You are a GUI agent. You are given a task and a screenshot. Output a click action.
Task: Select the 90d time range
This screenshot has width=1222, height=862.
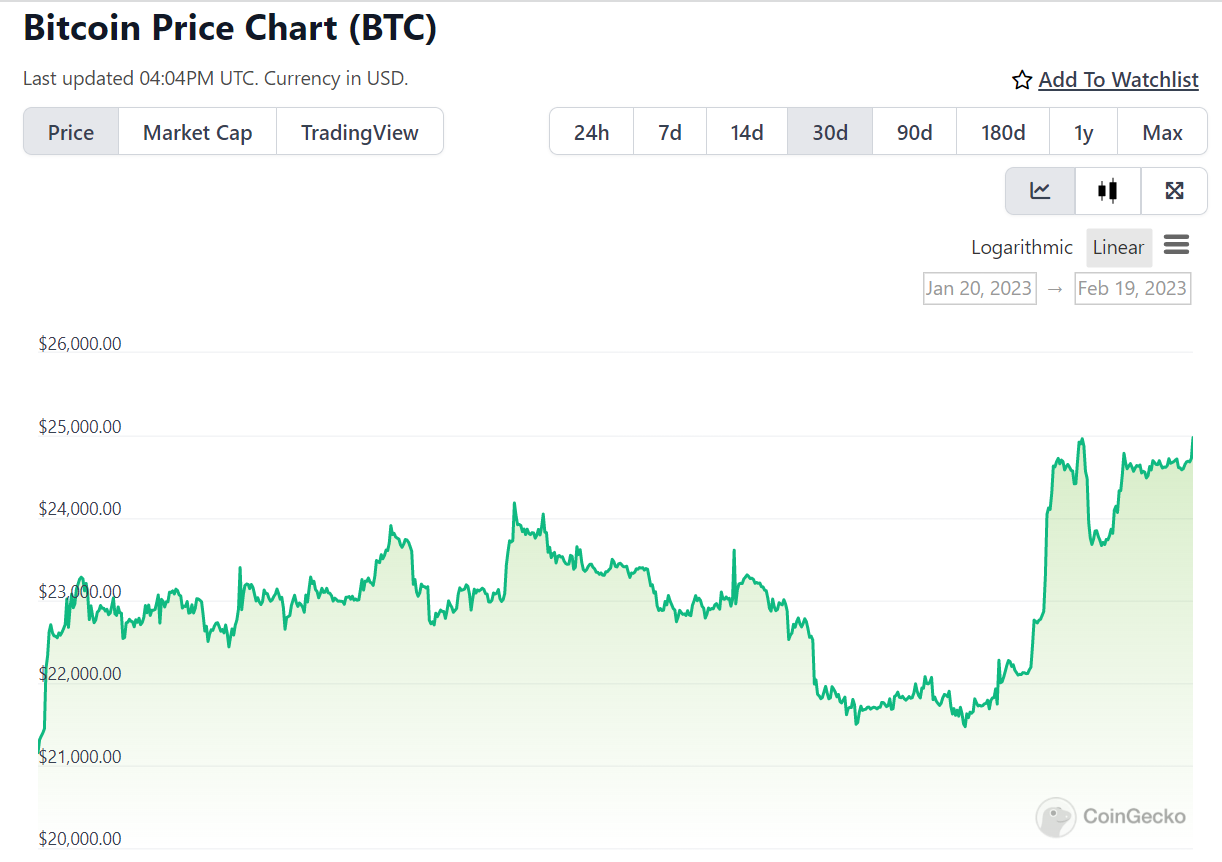click(x=913, y=131)
